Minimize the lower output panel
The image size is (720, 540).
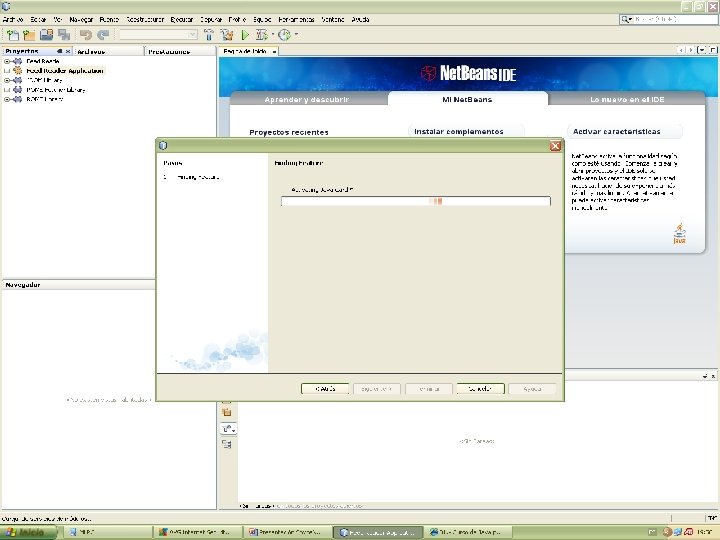[x=705, y=376]
